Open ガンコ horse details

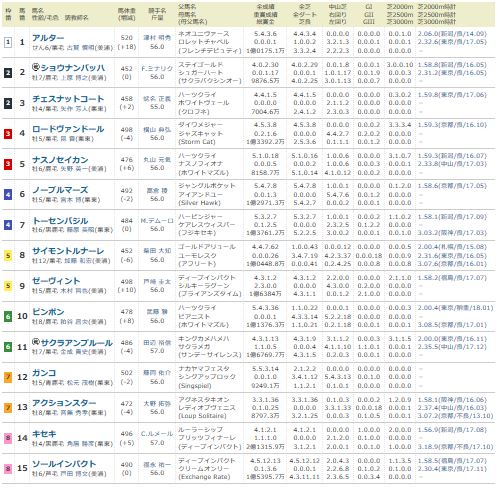(44, 373)
